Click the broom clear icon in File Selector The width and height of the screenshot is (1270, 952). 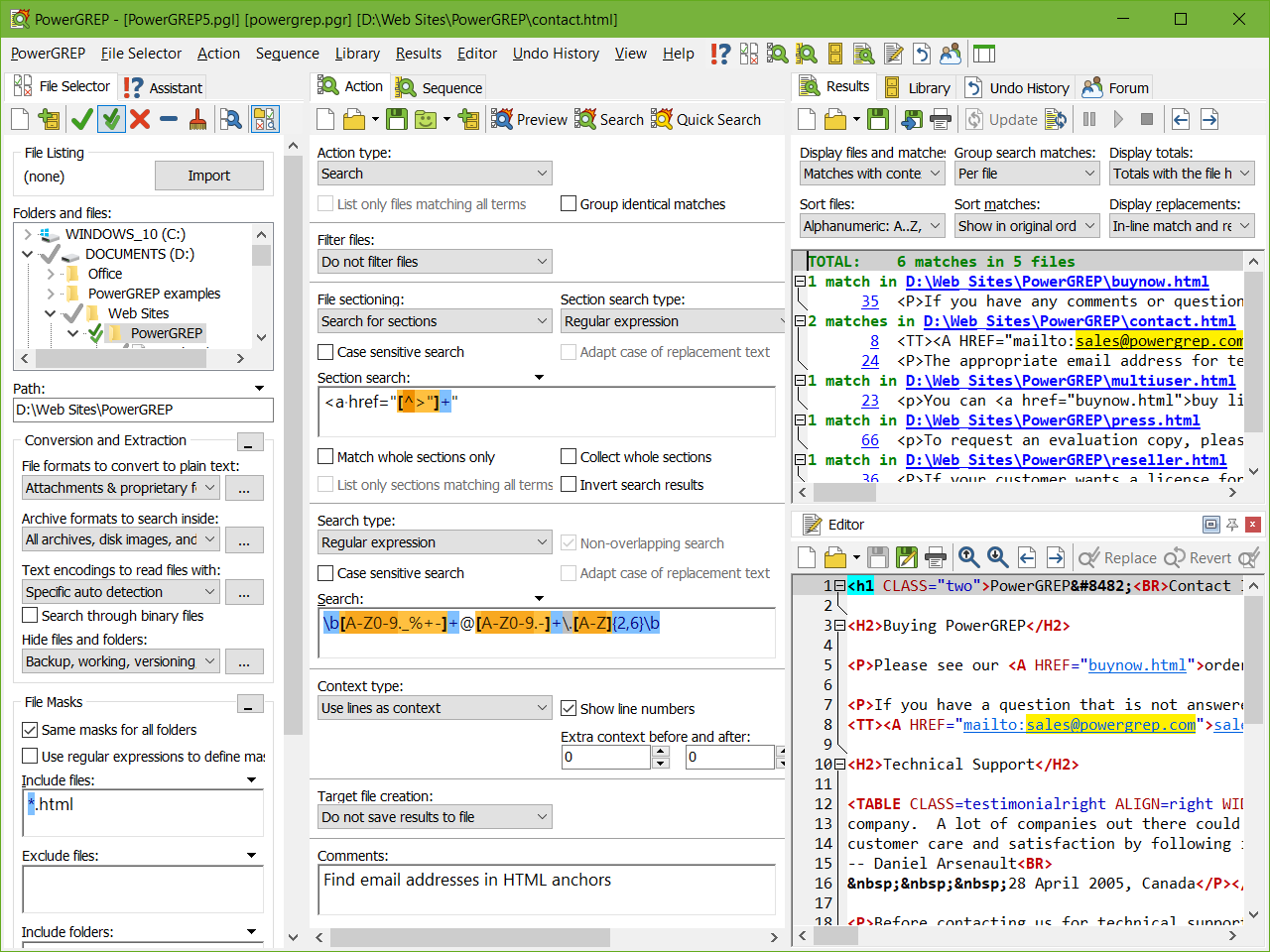(x=197, y=120)
